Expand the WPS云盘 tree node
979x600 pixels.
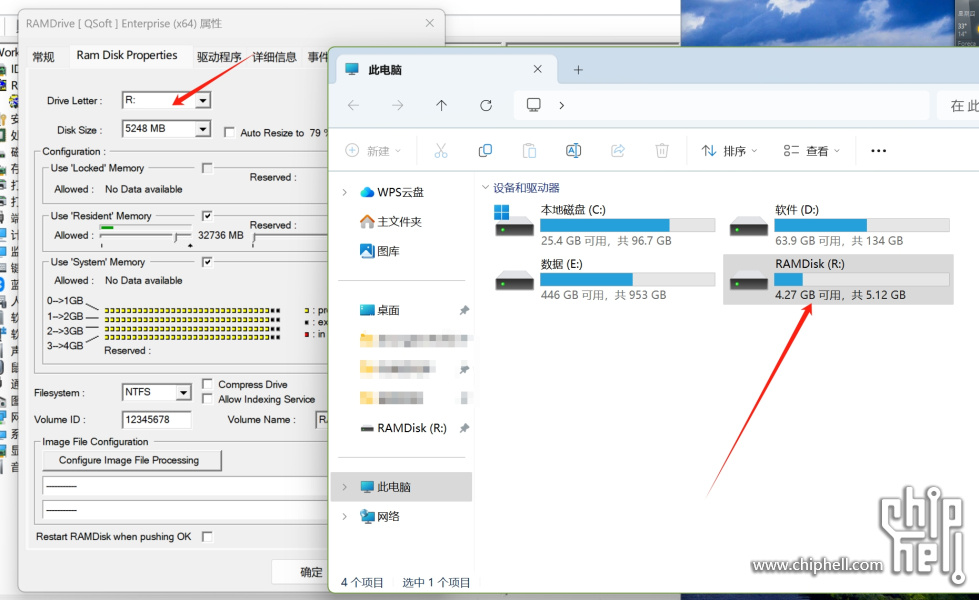345,192
